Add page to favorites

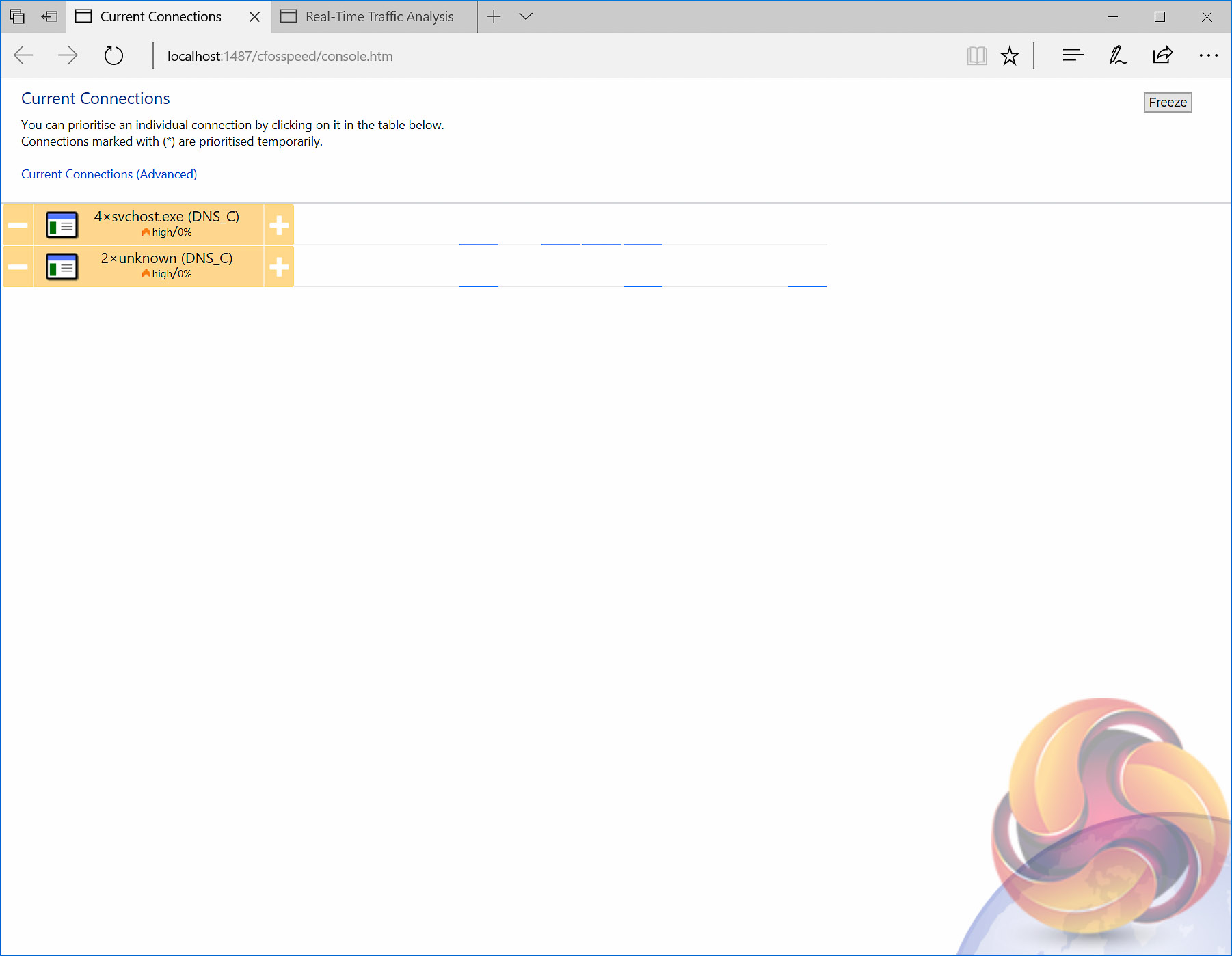tap(1010, 55)
